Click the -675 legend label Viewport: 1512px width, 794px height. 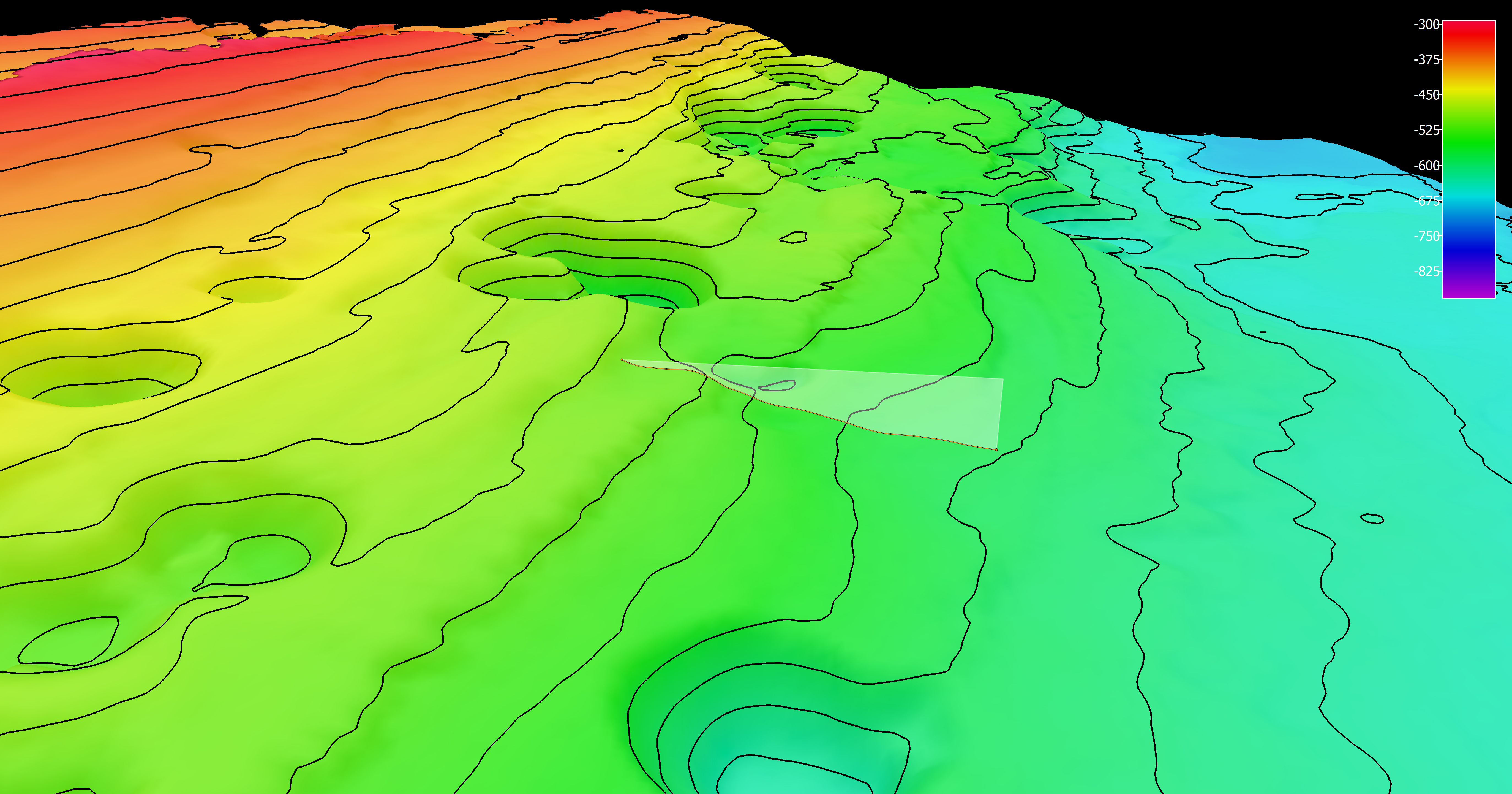click(x=1427, y=201)
